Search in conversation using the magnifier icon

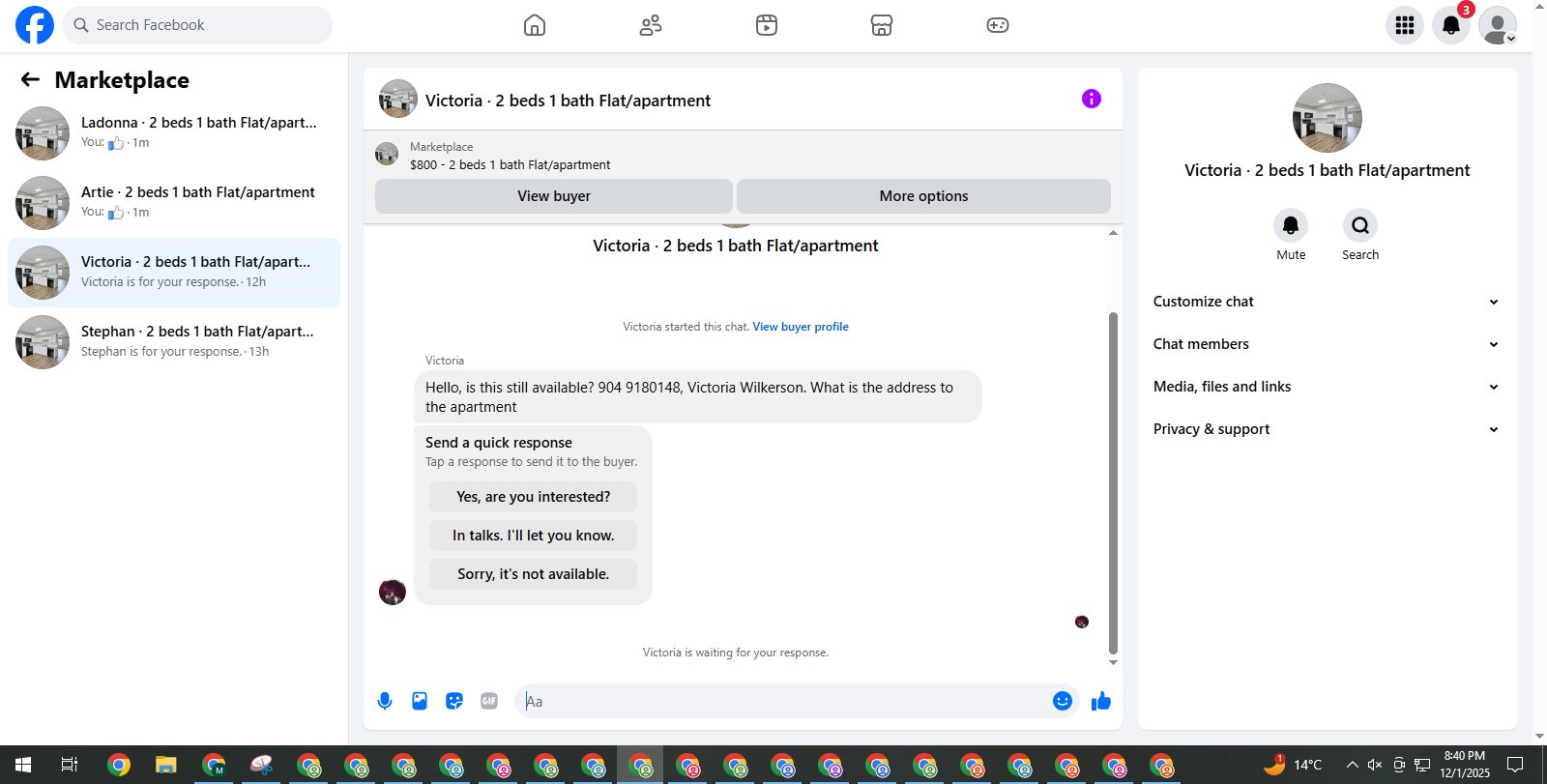1360,225
